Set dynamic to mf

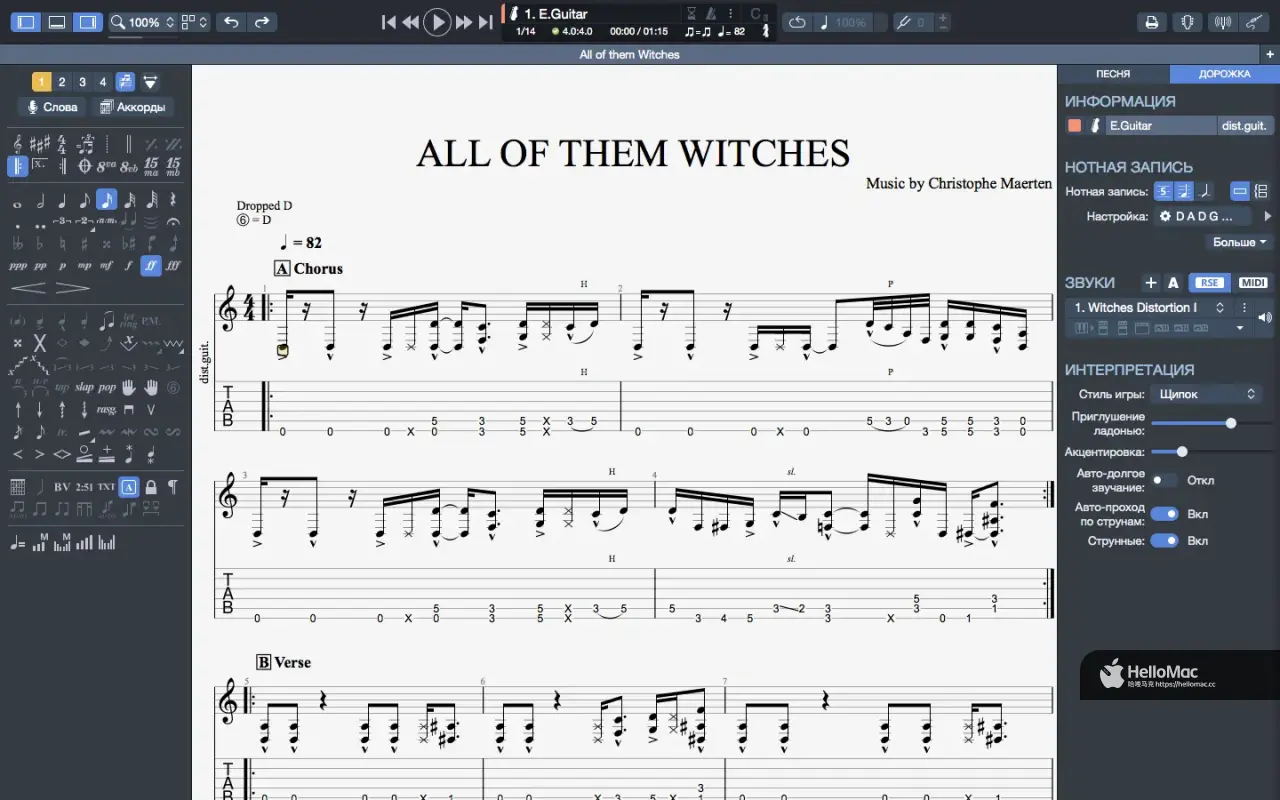[x=106, y=266]
